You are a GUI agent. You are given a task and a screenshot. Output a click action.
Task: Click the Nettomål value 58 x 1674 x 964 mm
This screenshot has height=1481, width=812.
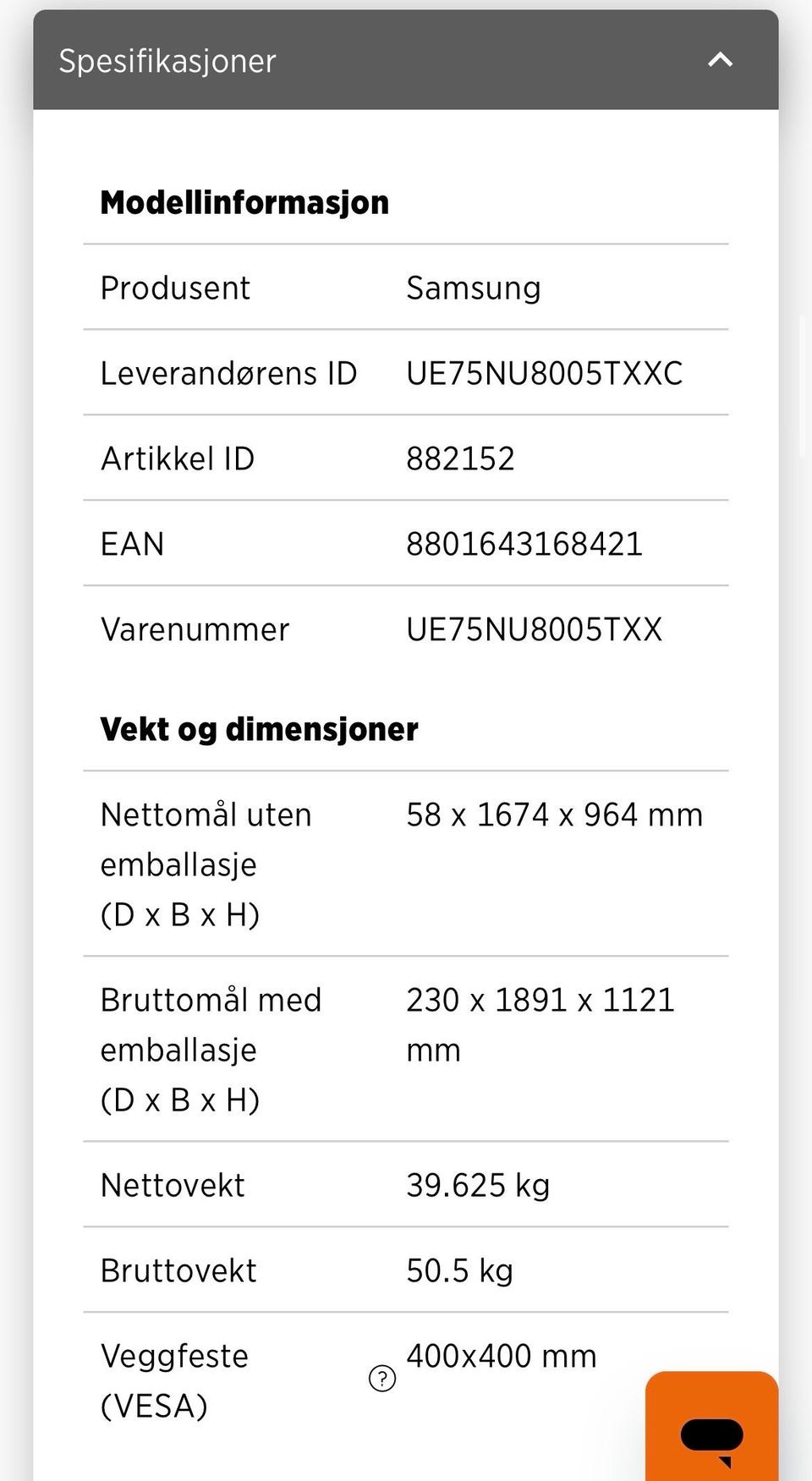click(x=554, y=815)
